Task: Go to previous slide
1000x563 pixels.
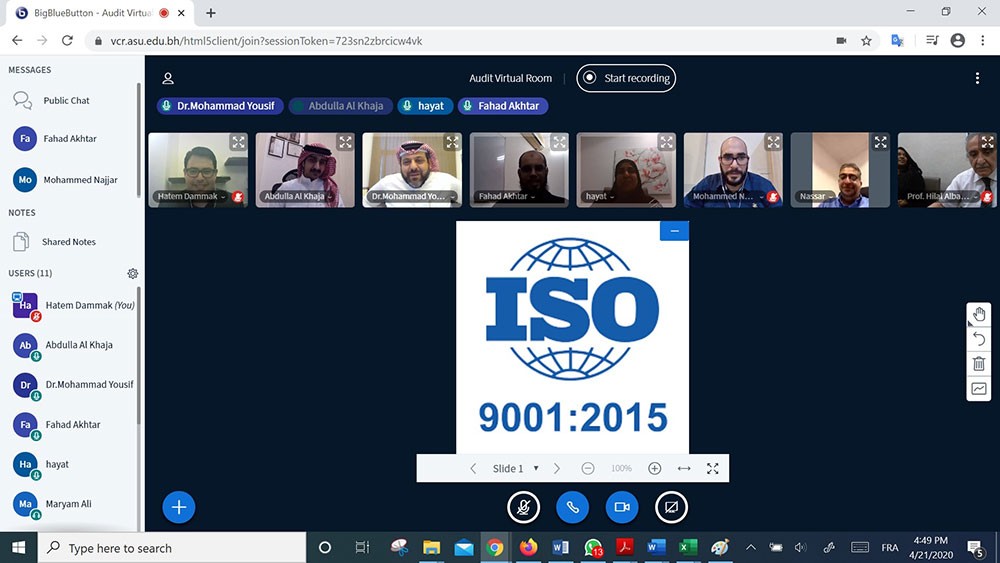Action: coord(473,469)
